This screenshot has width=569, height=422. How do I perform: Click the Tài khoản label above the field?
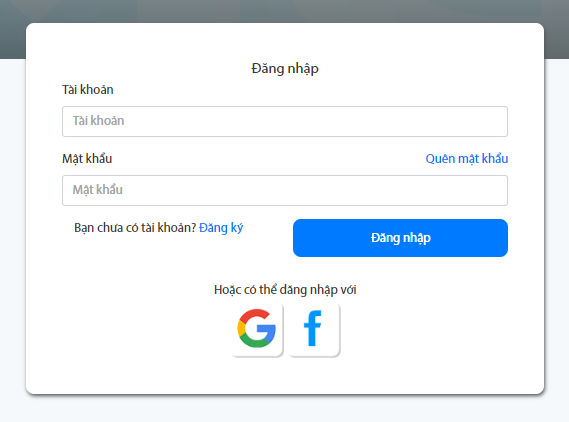point(87,90)
